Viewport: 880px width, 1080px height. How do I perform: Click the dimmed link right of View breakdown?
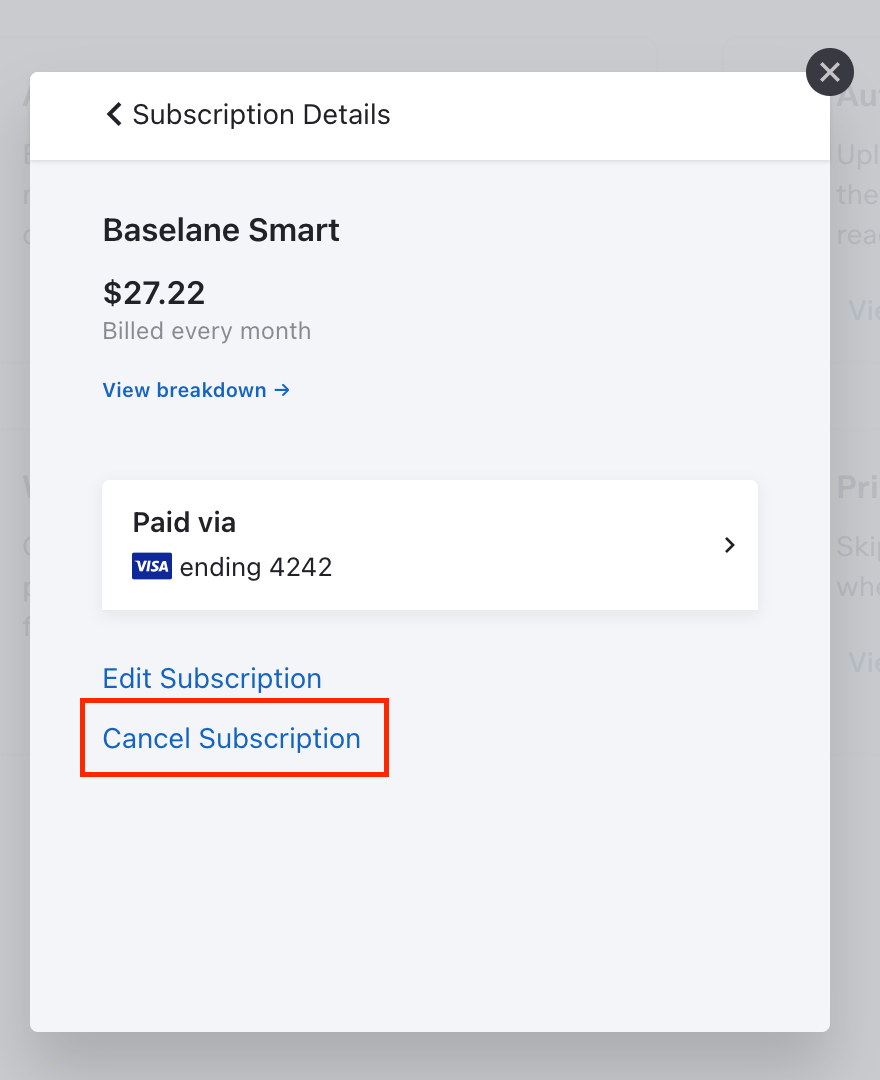pyautogui.click(x=863, y=310)
